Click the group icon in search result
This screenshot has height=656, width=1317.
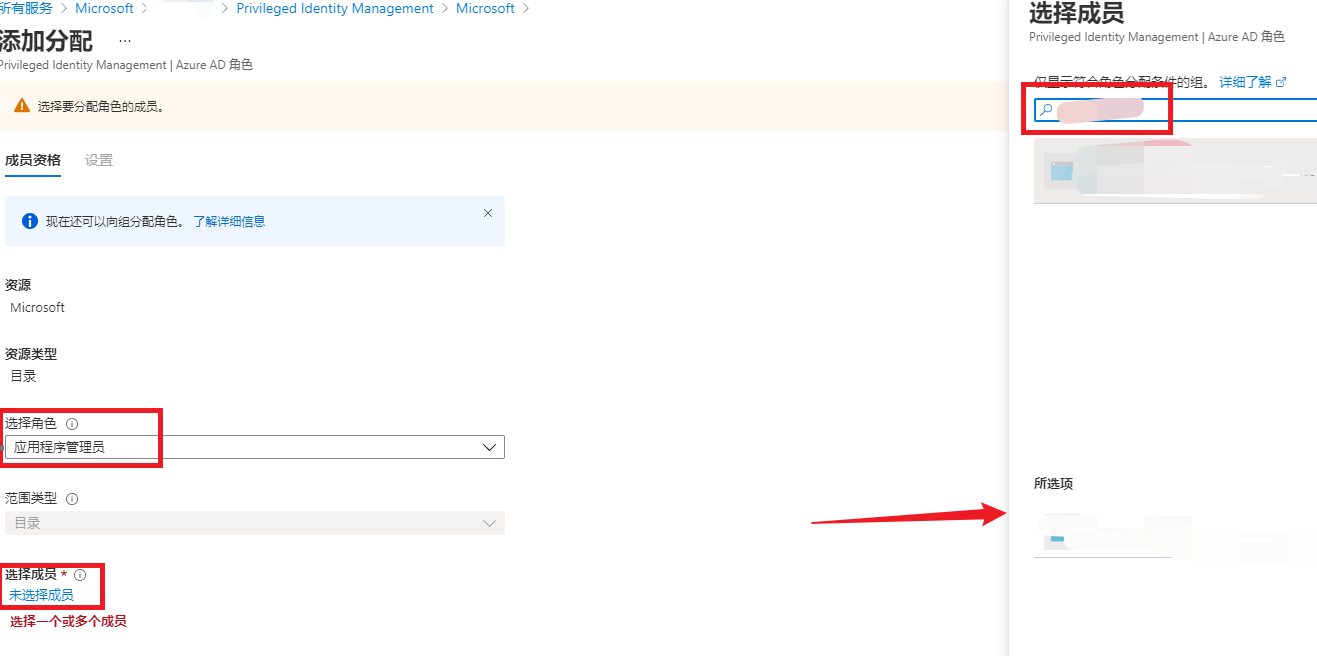1061,171
